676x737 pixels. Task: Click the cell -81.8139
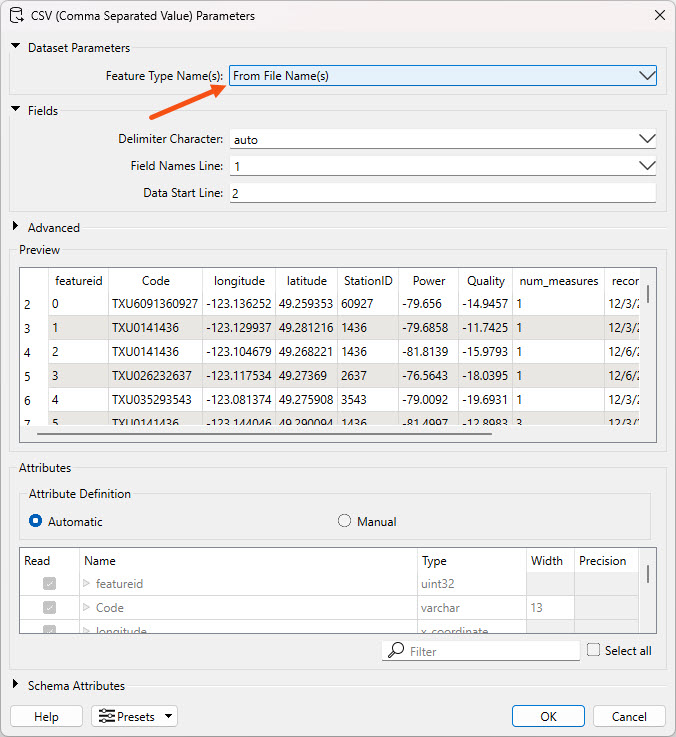[429, 352]
